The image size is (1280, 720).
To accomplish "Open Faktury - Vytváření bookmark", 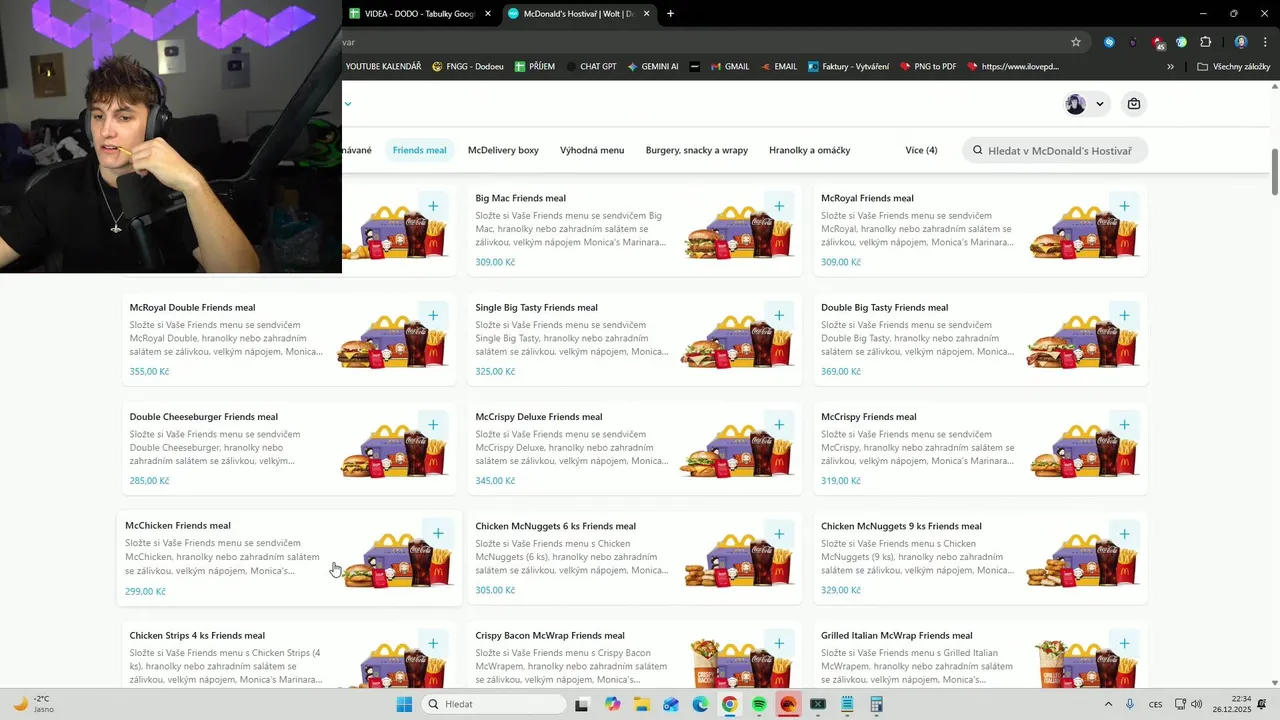I will [847, 67].
